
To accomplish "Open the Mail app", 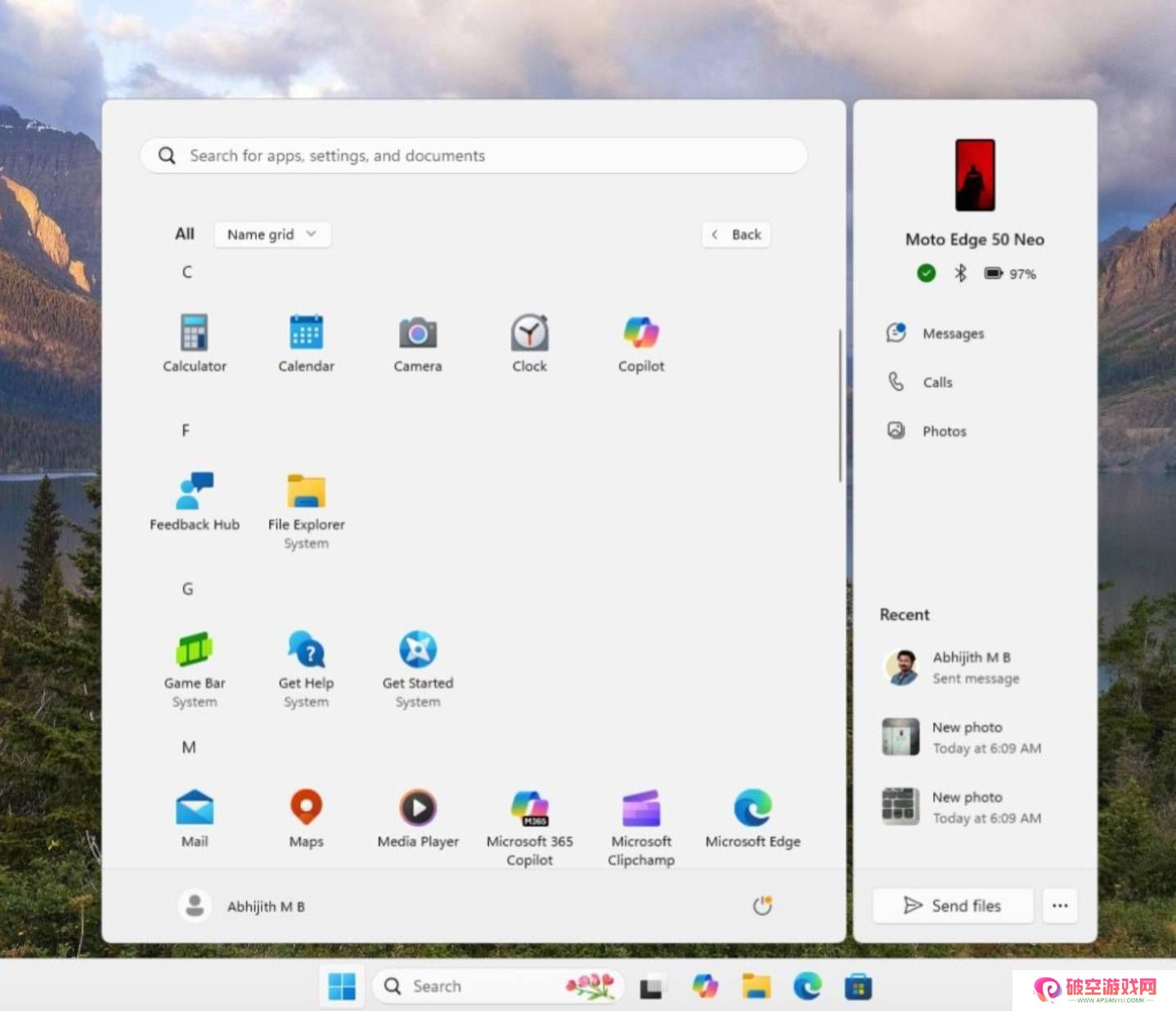I will (x=195, y=818).
